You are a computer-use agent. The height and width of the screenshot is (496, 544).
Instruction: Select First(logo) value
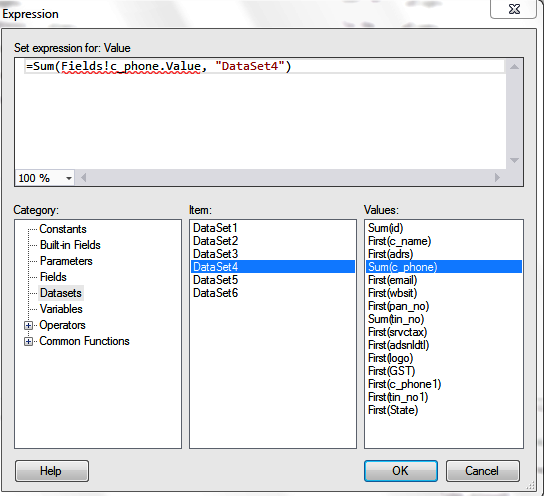point(444,358)
